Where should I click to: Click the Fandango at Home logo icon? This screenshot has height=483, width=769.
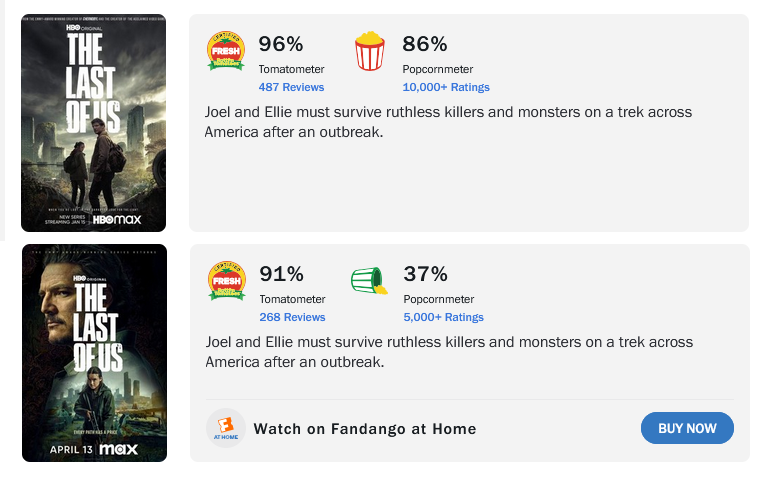[x=226, y=428]
